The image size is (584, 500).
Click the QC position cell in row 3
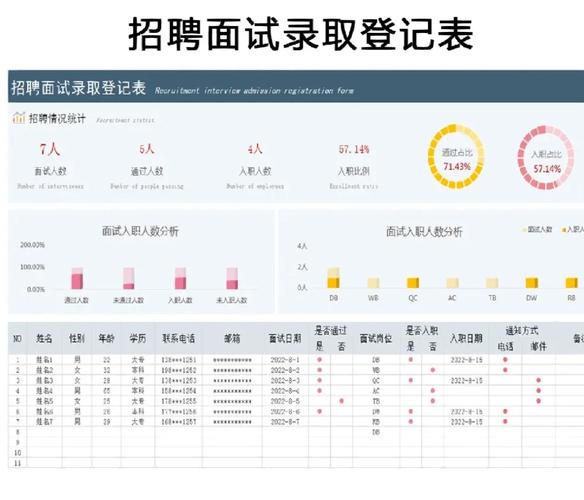376,380
